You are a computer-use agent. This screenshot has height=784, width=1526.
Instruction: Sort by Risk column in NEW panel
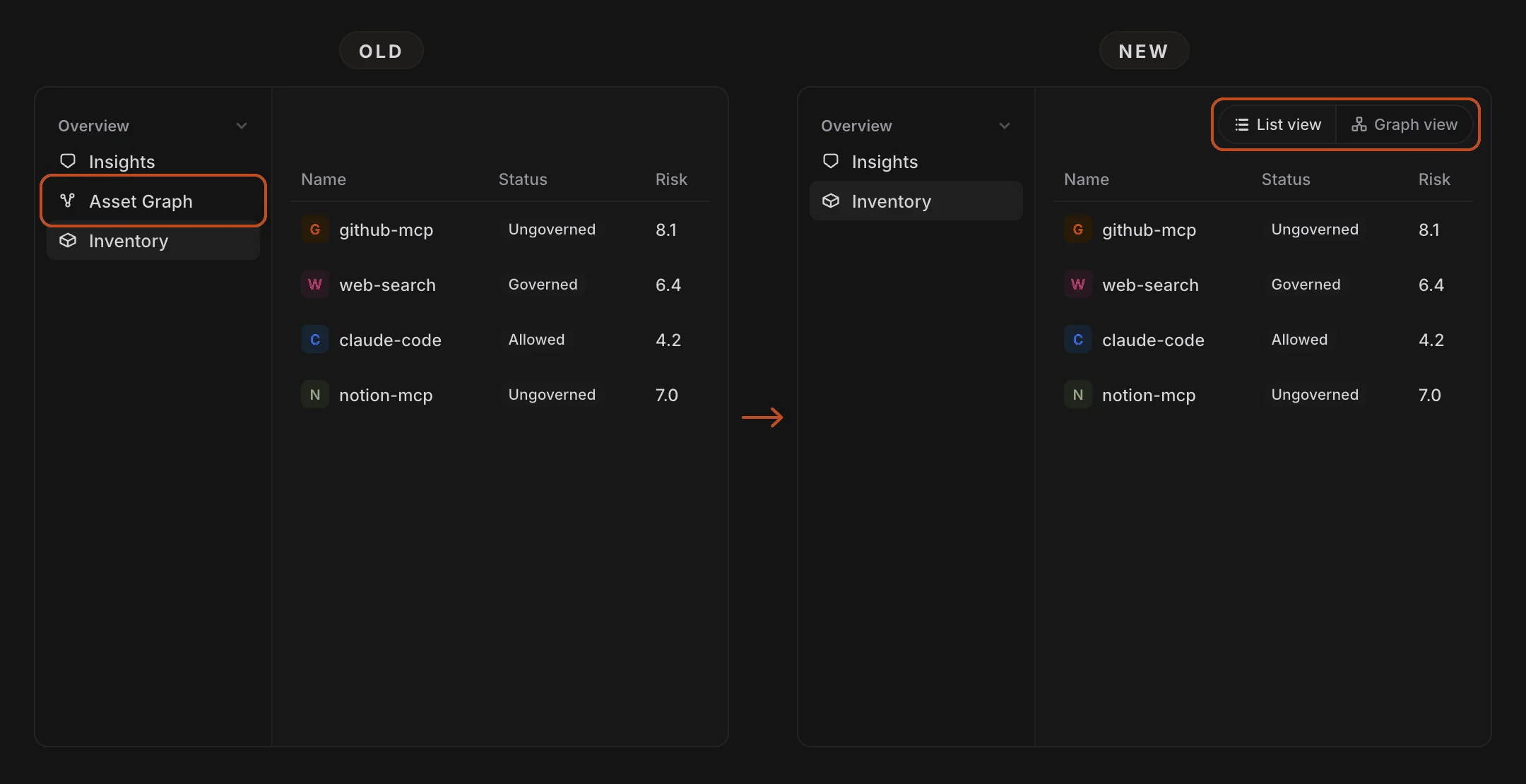pyautogui.click(x=1434, y=179)
